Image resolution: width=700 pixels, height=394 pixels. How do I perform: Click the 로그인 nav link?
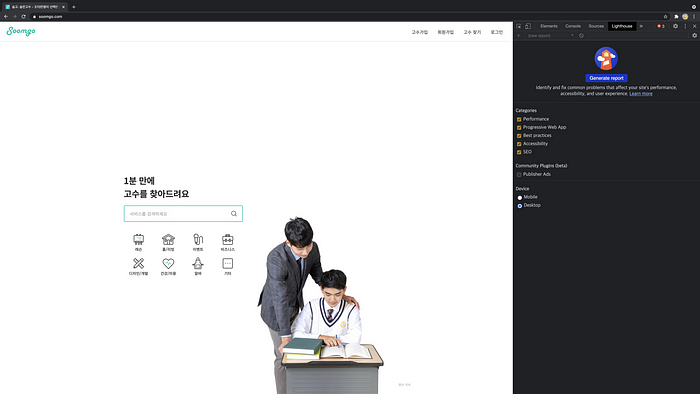click(x=496, y=32)
